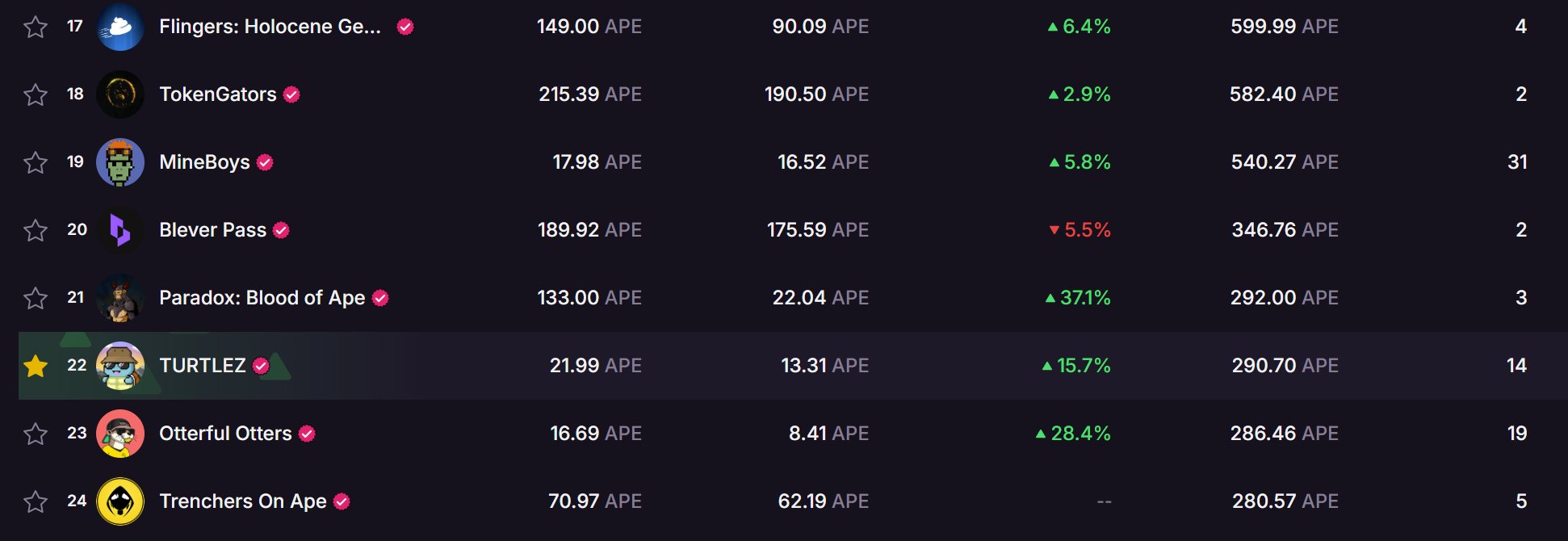
Task: Click the yellow Trenchers On Ape logo
Action: 120,501
